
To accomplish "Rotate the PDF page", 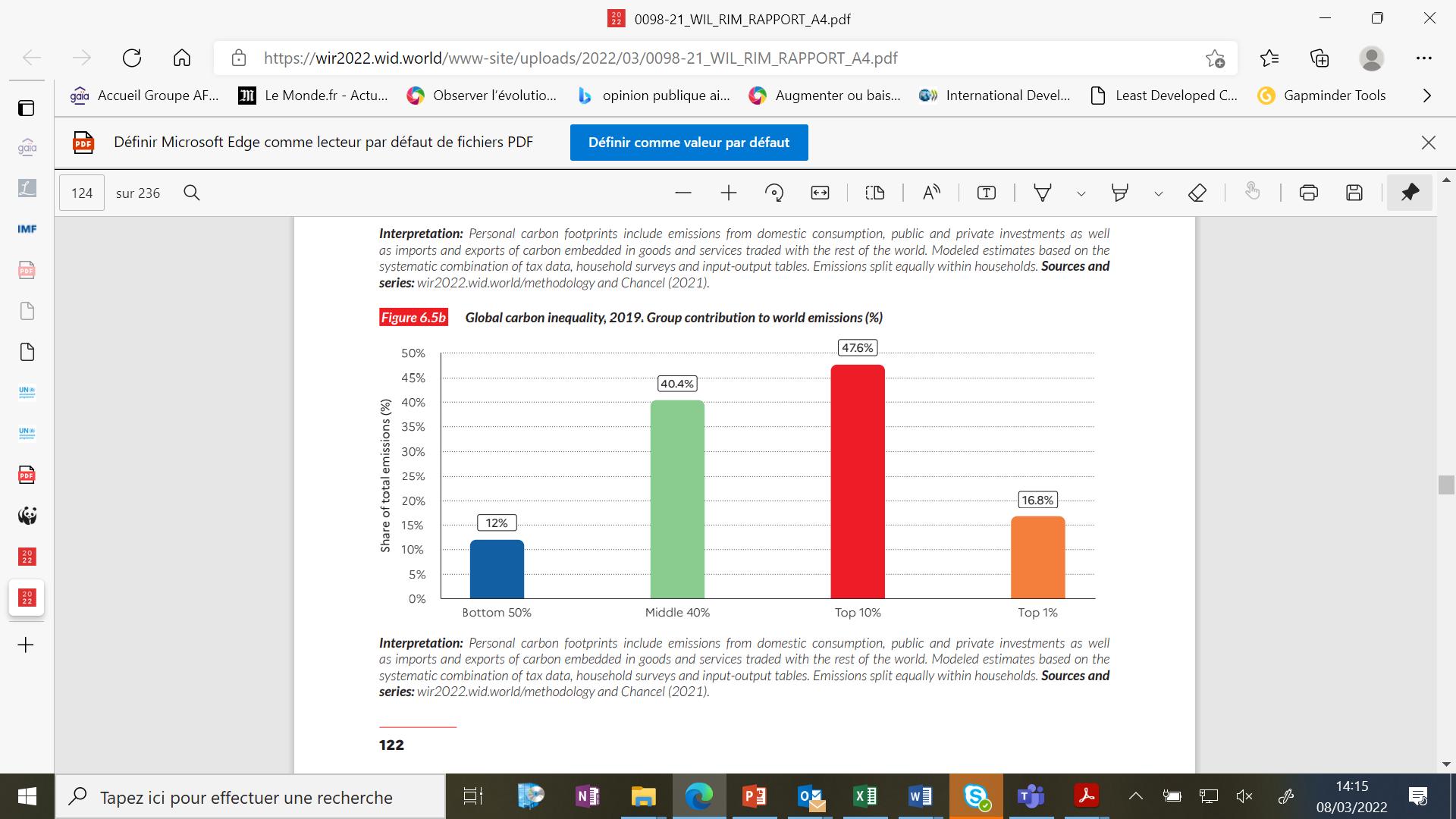I will pos(774,193).
